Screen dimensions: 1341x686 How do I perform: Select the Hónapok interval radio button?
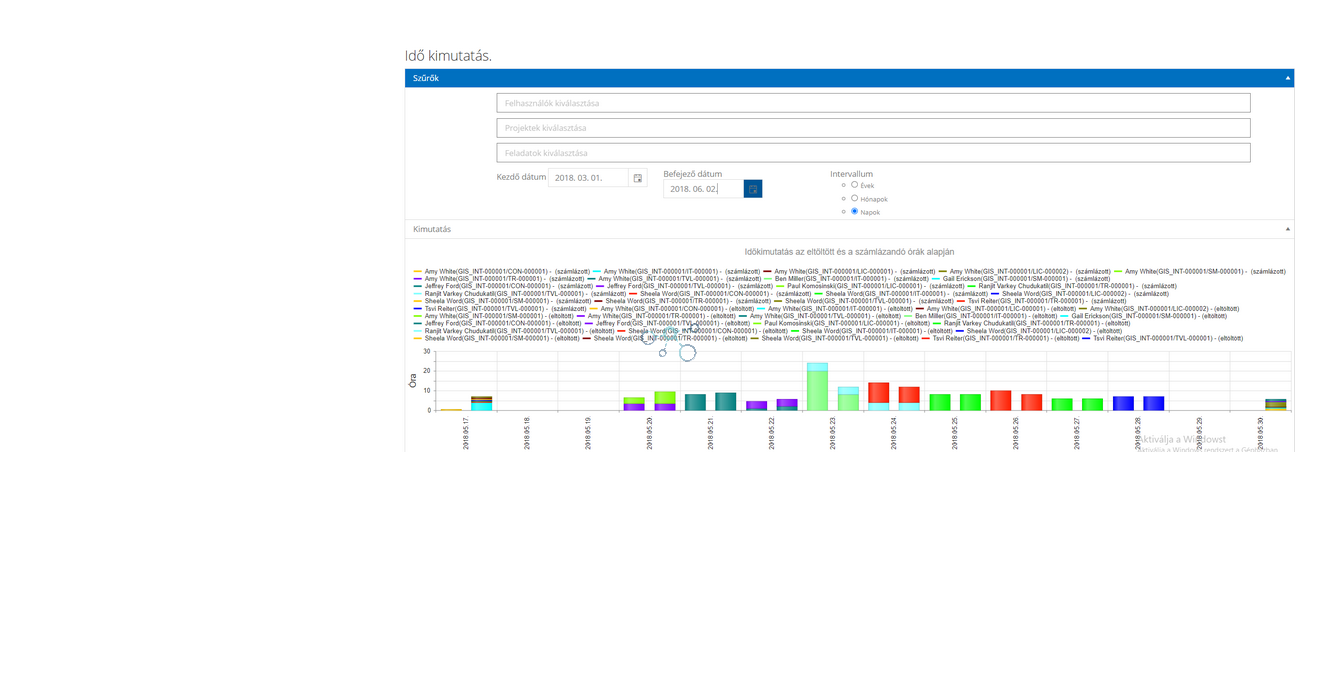pos(854,198)
